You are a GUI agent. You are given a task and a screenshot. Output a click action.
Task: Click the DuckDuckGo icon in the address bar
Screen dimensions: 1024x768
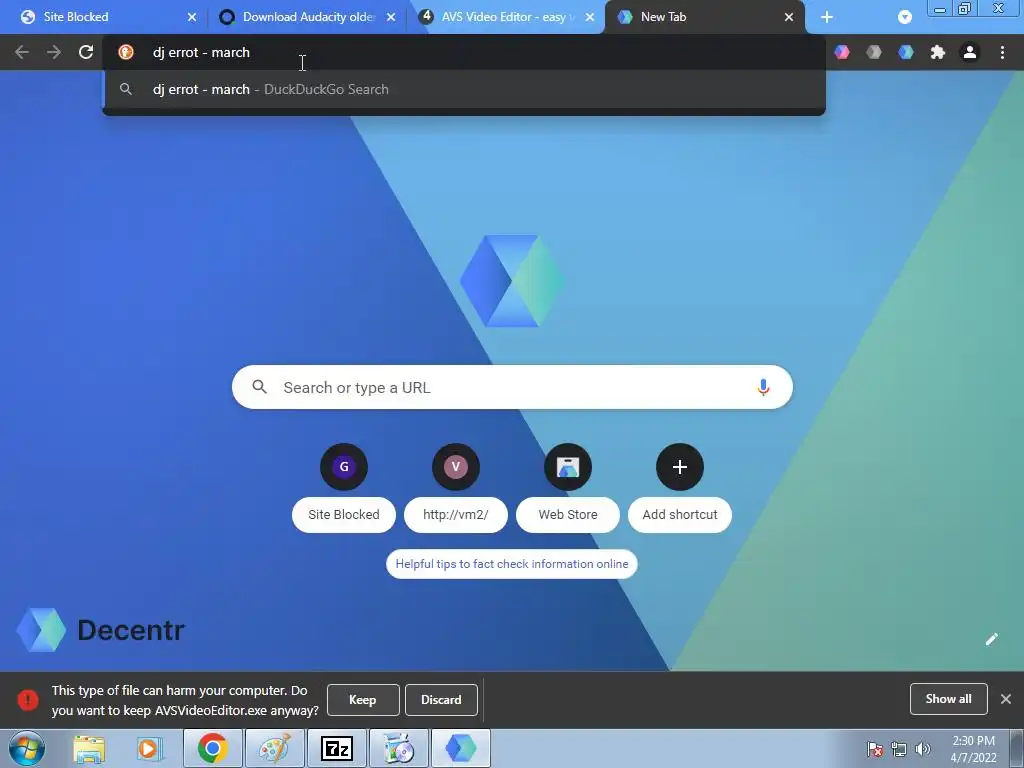tap(126, 52)
